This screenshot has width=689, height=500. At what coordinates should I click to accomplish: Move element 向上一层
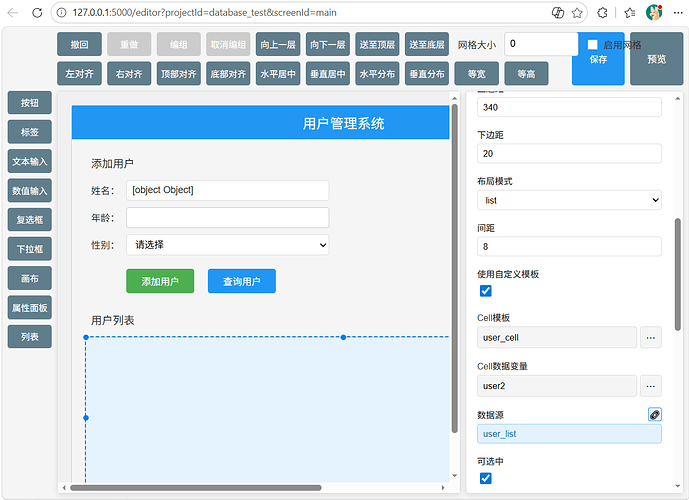(x=278, y=44)
